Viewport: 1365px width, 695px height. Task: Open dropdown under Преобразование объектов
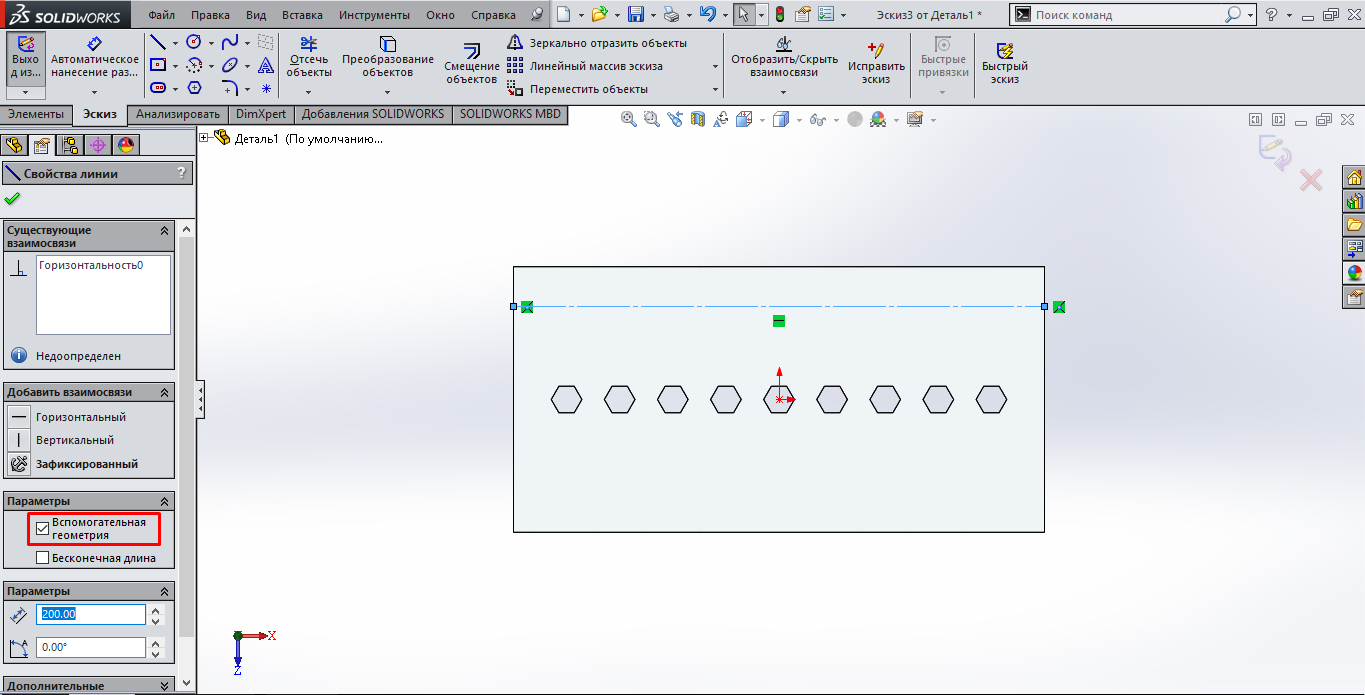388,91
